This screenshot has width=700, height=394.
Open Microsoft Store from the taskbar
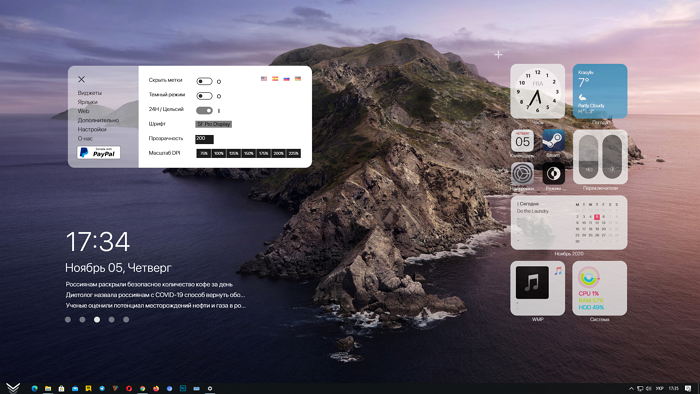(61, 389)
